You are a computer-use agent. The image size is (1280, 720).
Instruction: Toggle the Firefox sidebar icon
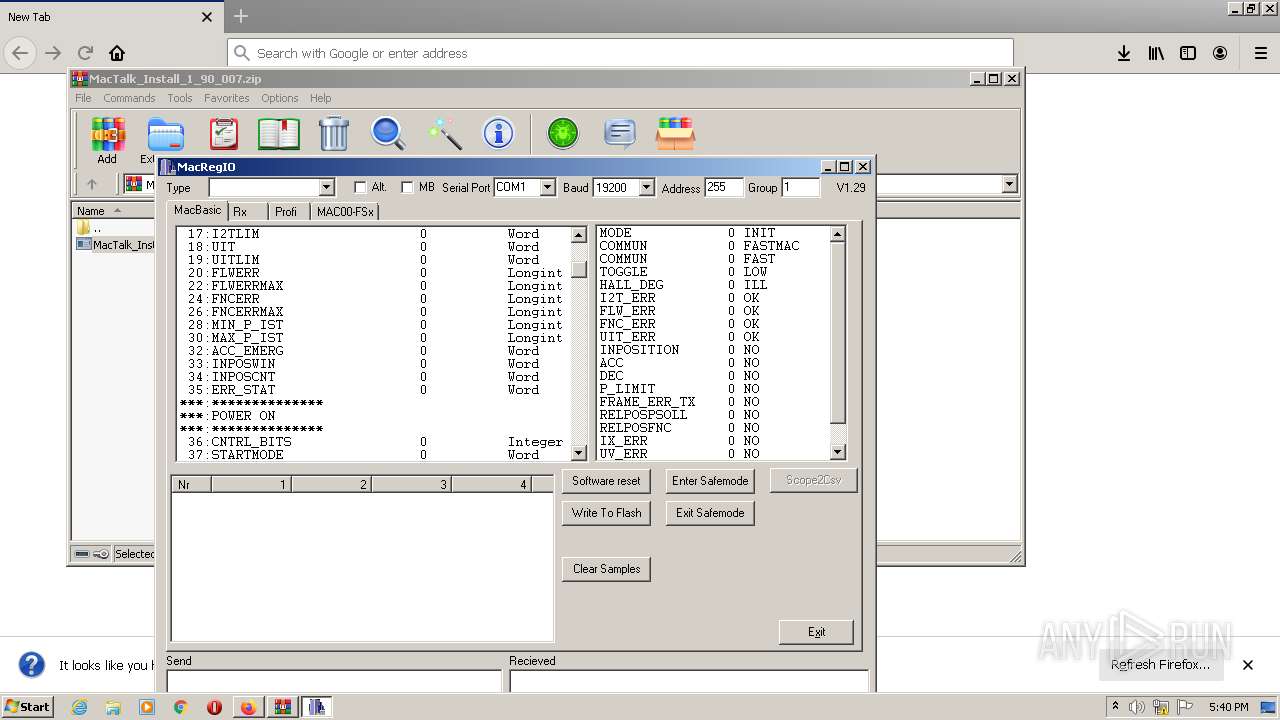pos(1188,53)
